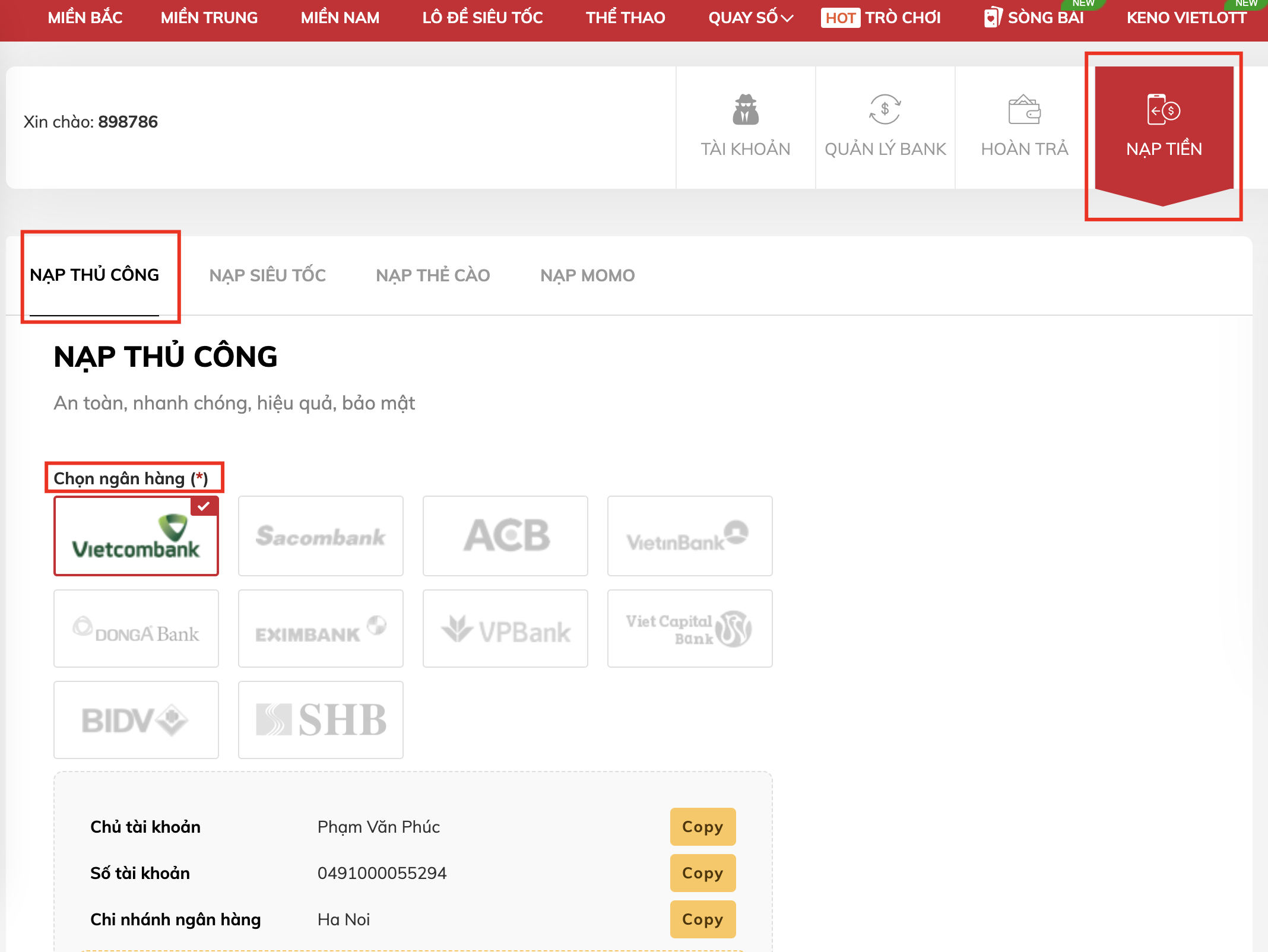Go to MIỀN NAM menu
This screenshot has height=952, width=1268.
[340, 18]
